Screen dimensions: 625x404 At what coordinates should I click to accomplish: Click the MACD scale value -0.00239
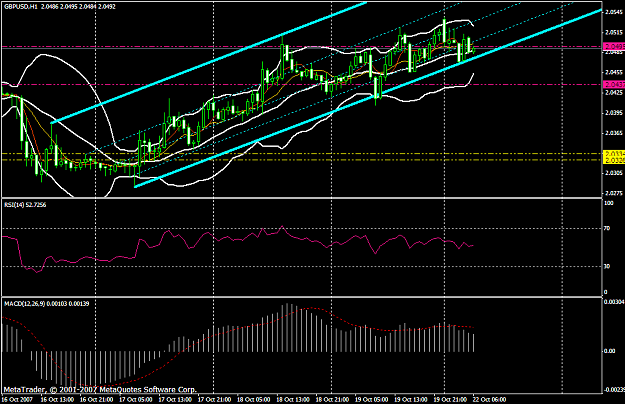tap(614, 390)
